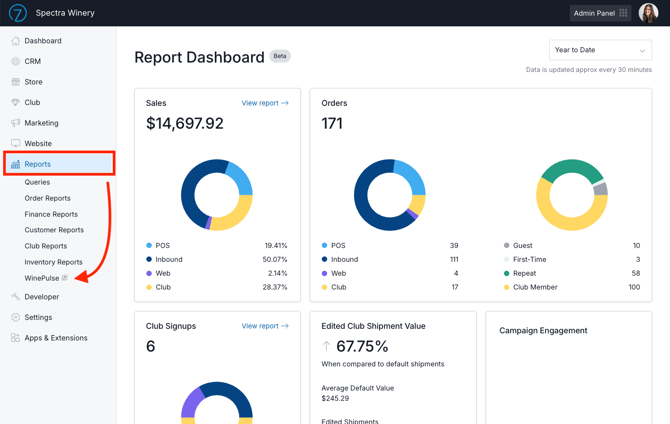Click the CRM sidebar icon
Image resolution: width=670 pixels, height=424 pixels.
15,61
